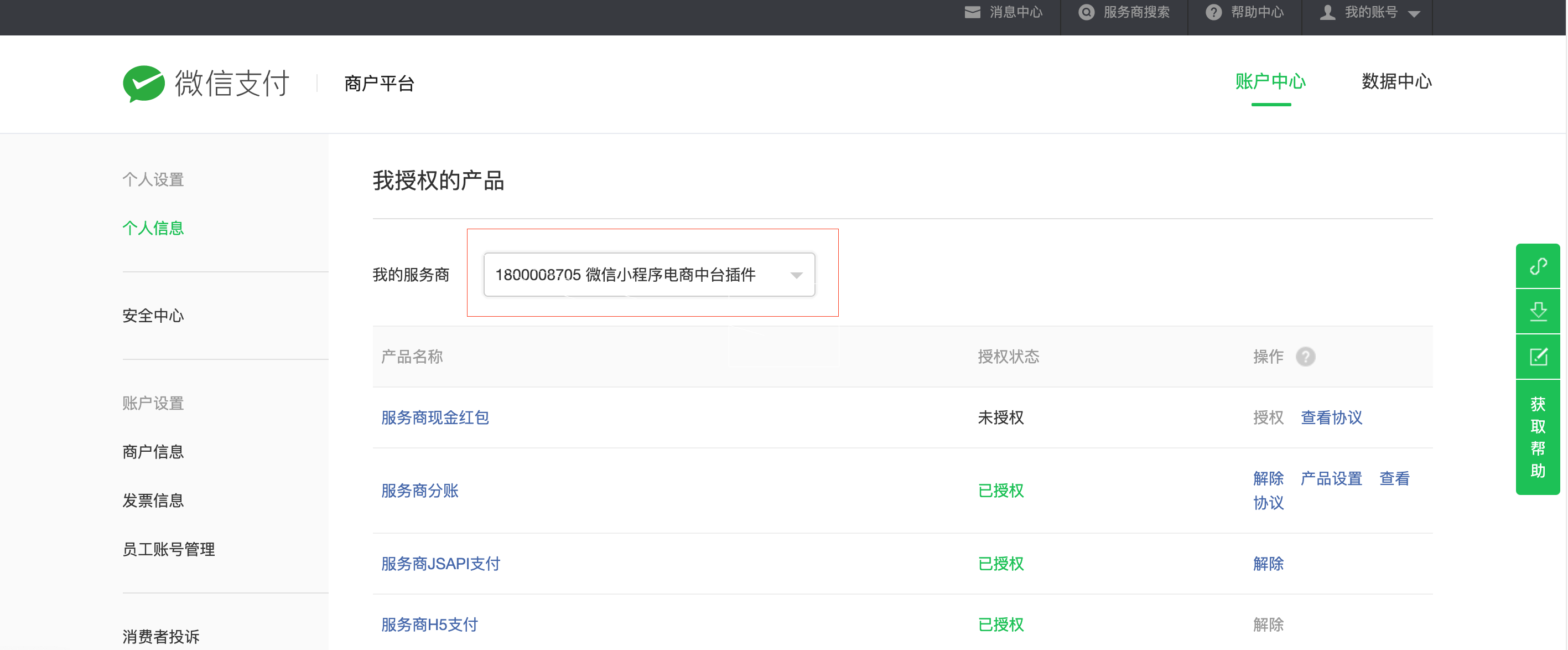The image size is (1568, 650).
Task: Select the 账户中心 tab
Action: [1270, 81]
